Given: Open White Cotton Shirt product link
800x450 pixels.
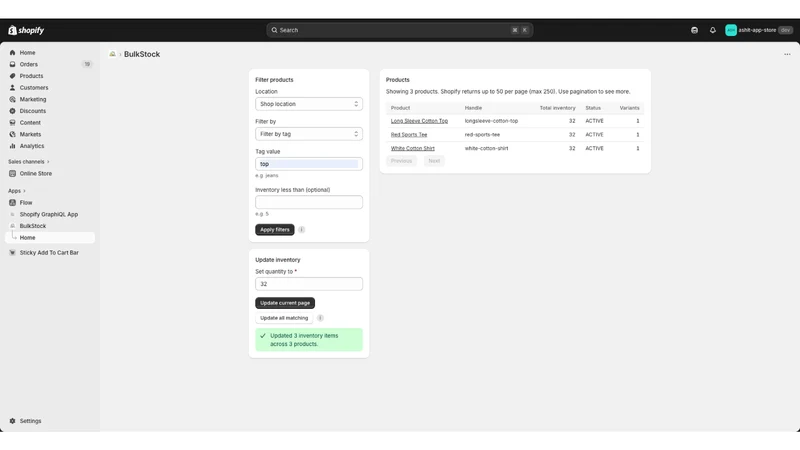Looking at the screenshot, I should pos(413,148).
